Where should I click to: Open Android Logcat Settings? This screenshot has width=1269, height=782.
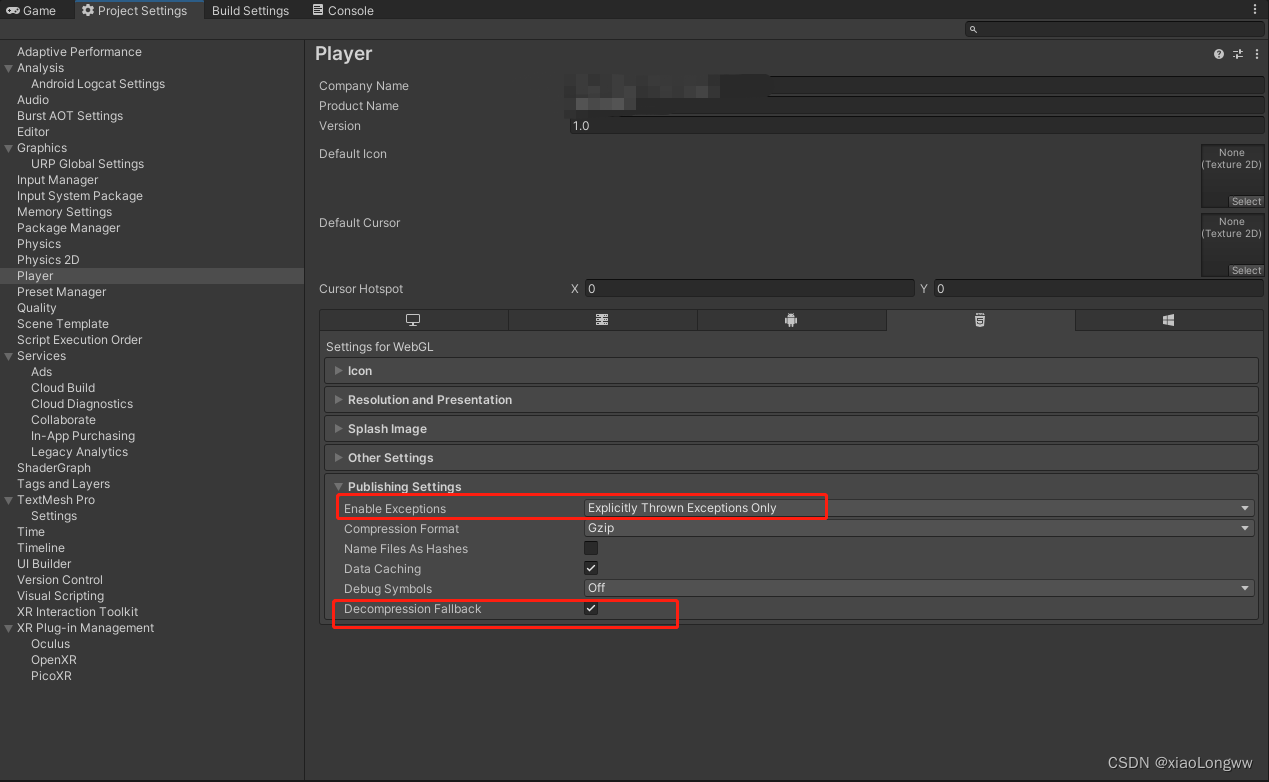pos(98,84)
